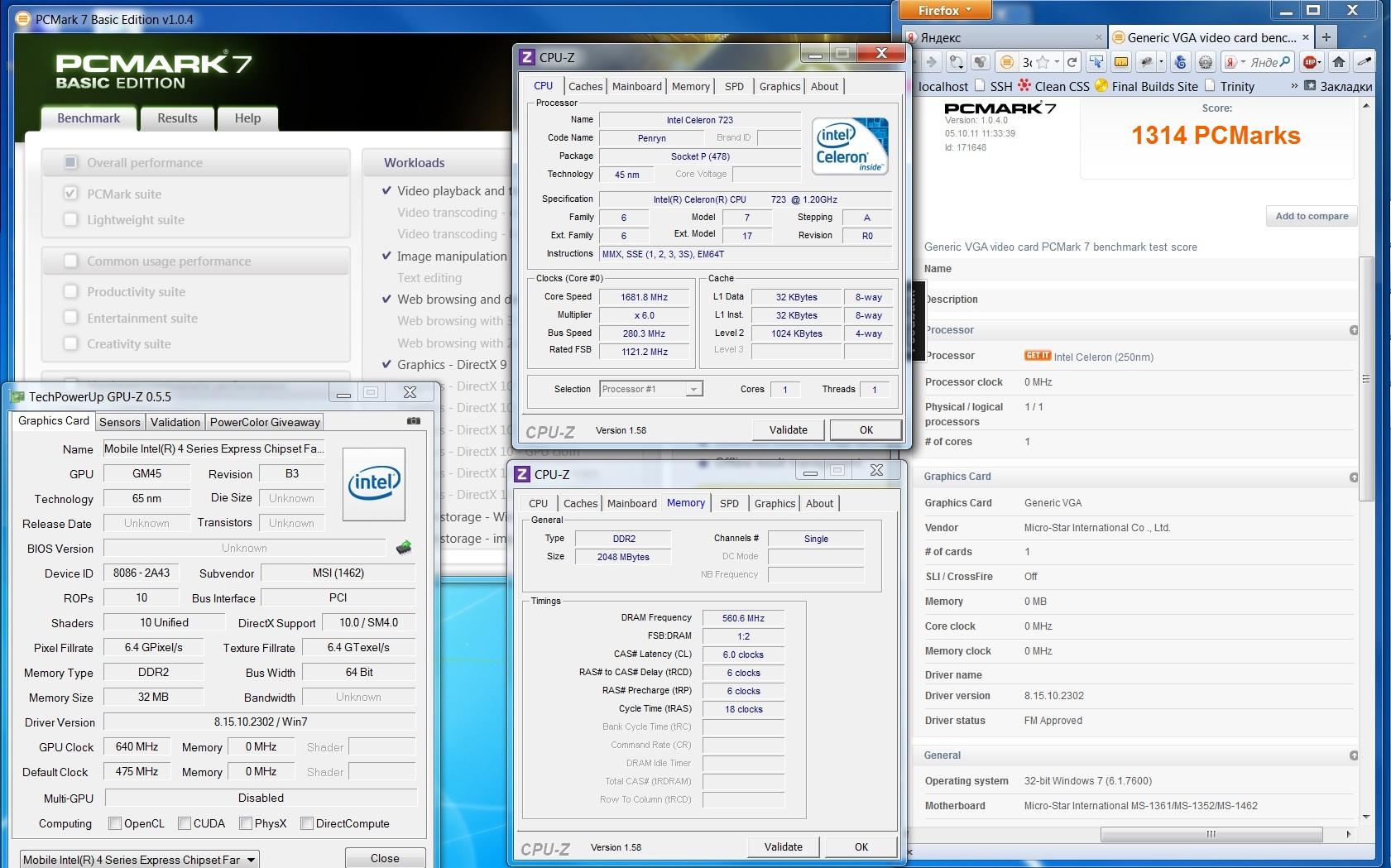Screen dimensions: 1391x868
Task: Open Mainboard tab in upper CPU-Z window
Action: click(636, 86)
